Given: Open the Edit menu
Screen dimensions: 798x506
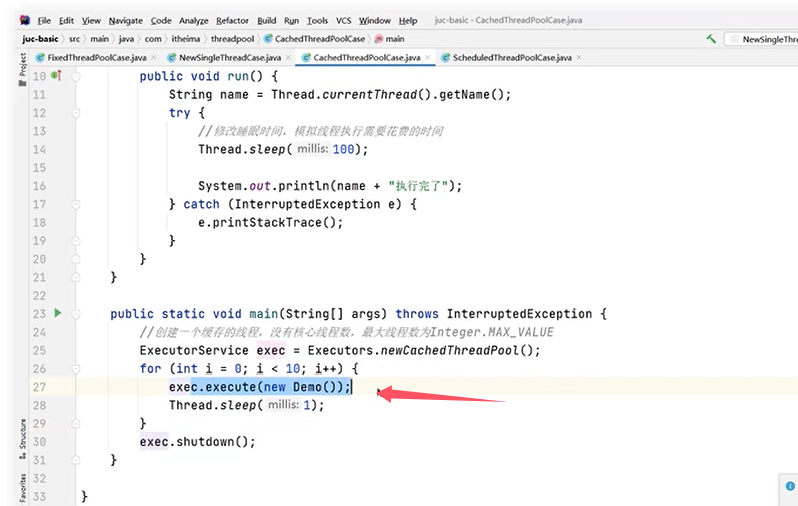Looking at the screenshot, I should coord(66,20).
